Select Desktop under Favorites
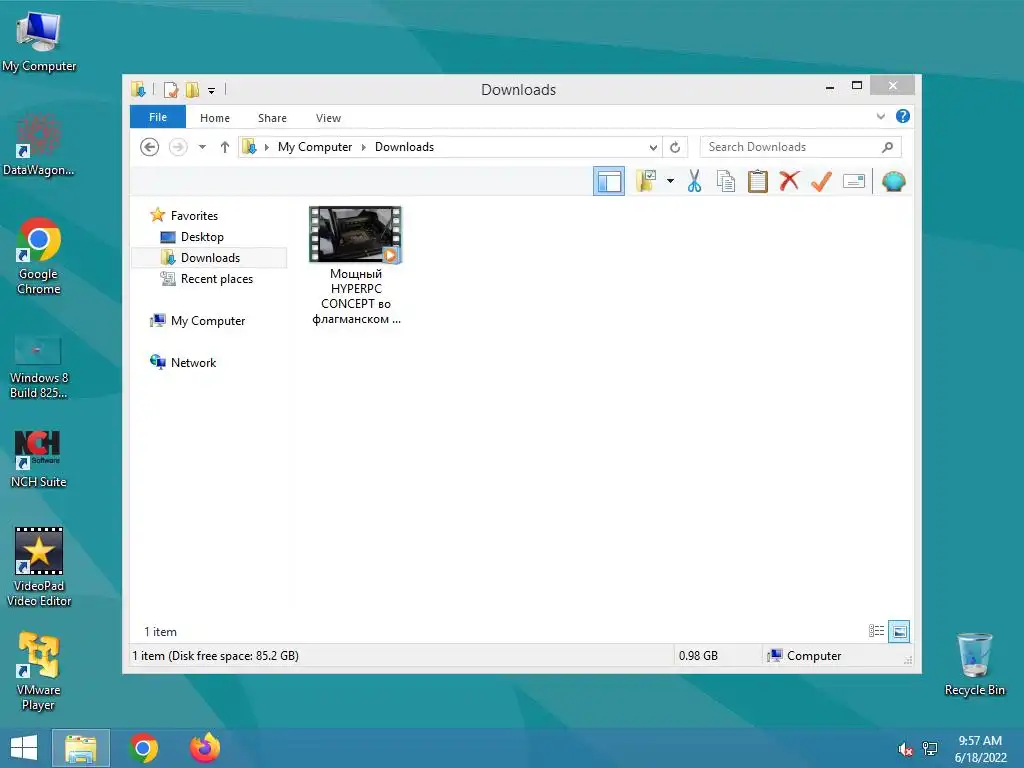The width and height of the screenshot is (1024, 768). tap(202, 236)
